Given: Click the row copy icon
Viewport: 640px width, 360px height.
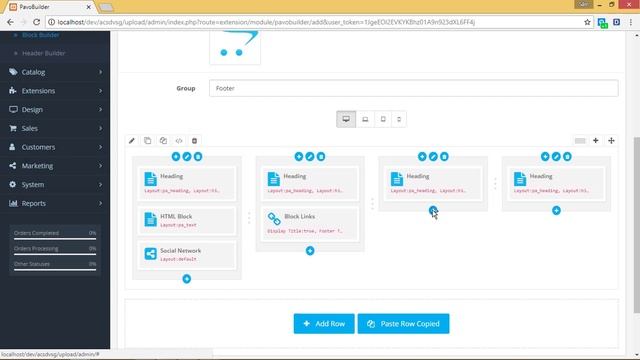Looking at the screenshot, I should pos(163,141).
